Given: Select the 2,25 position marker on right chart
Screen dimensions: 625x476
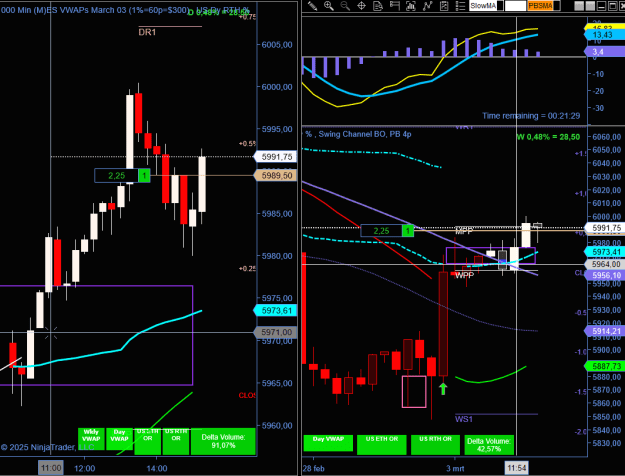Looking at the screenshot, I should [381, 231].
